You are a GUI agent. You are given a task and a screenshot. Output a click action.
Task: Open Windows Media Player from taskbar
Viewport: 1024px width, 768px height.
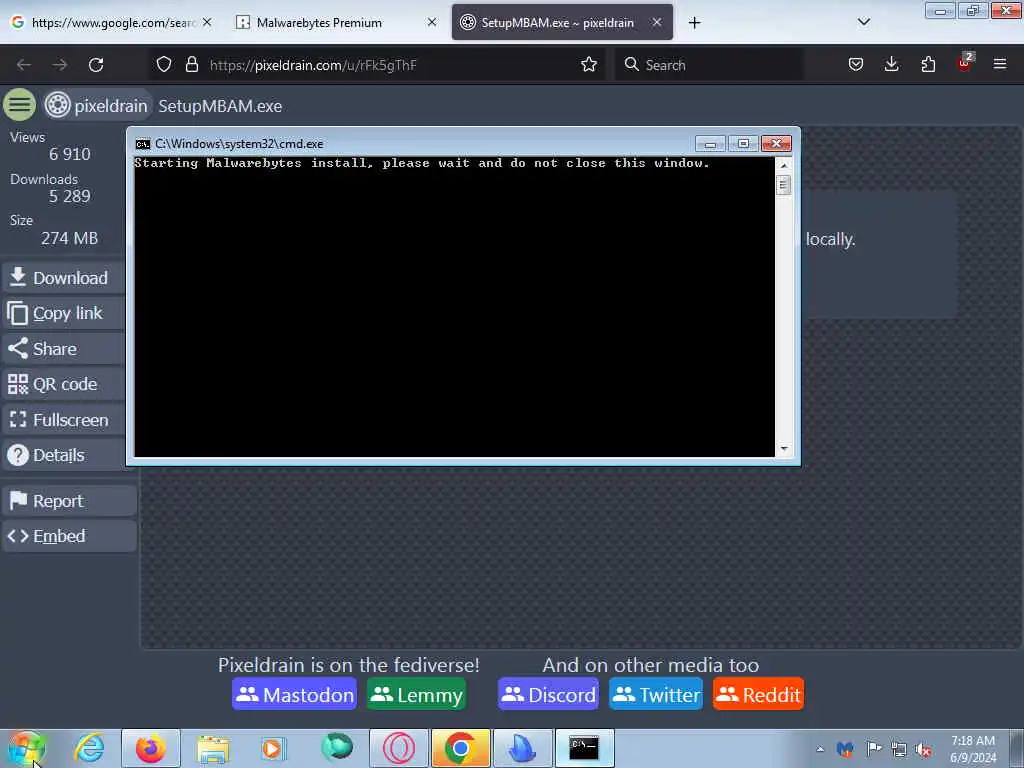pos(274,748)
